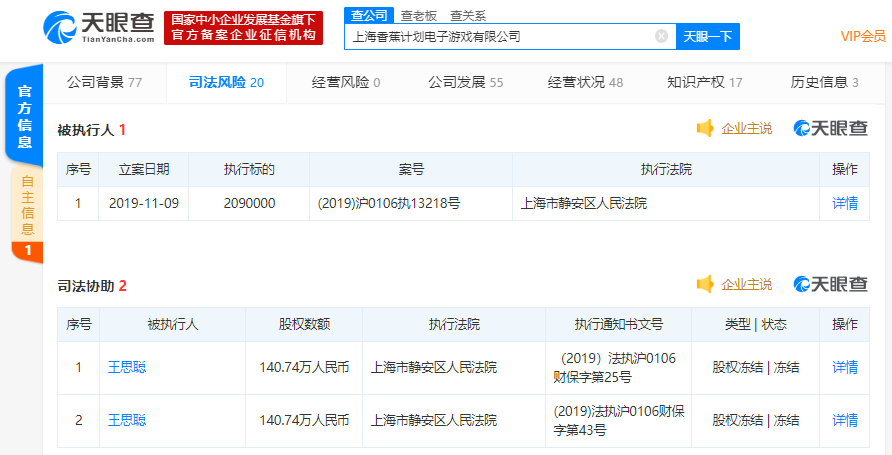Open 详情 for 财保字第43号 row
892x455 pixels.
(x=845, y=420)
